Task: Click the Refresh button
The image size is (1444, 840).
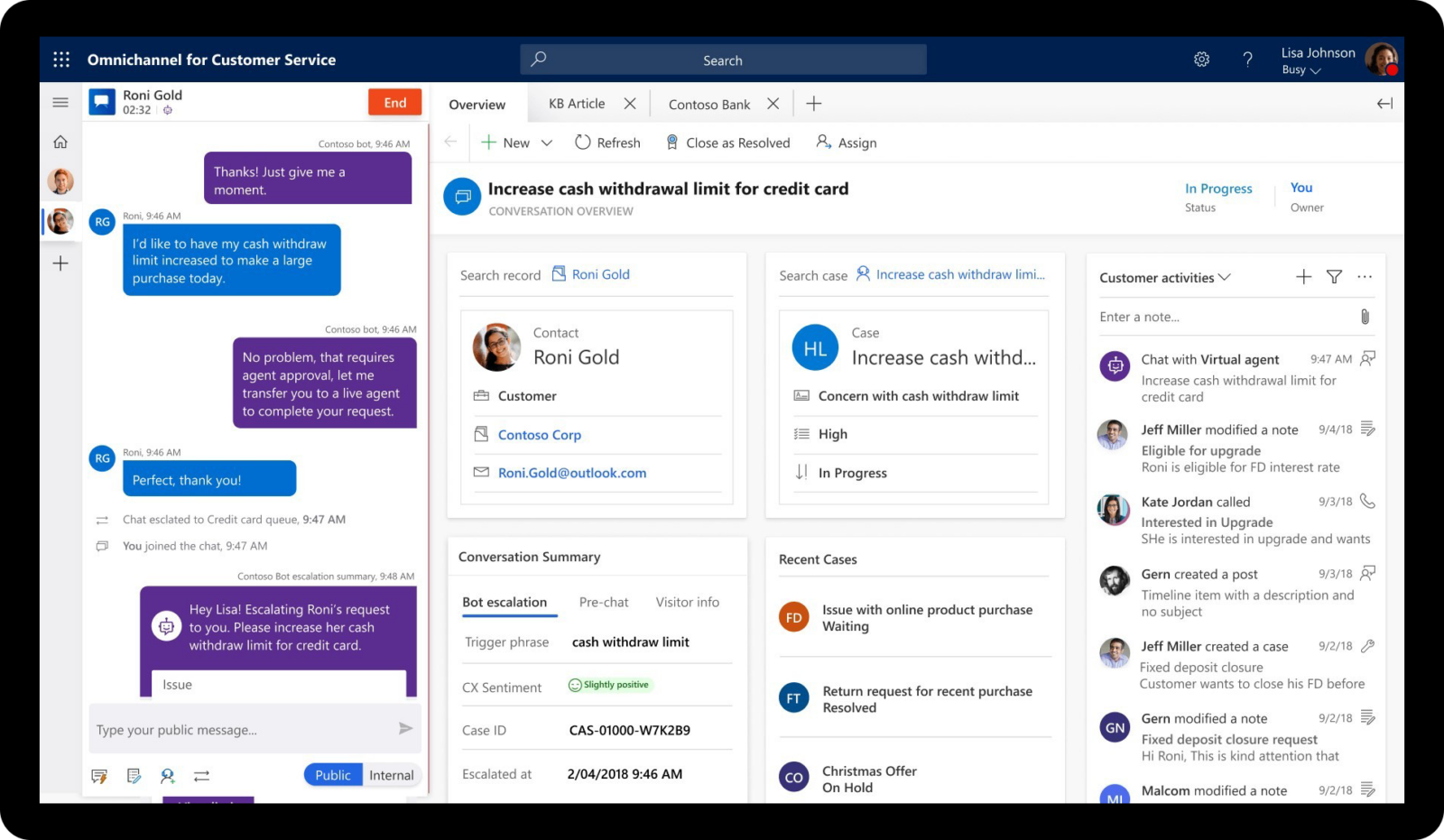Action: [x=607, y=143]
